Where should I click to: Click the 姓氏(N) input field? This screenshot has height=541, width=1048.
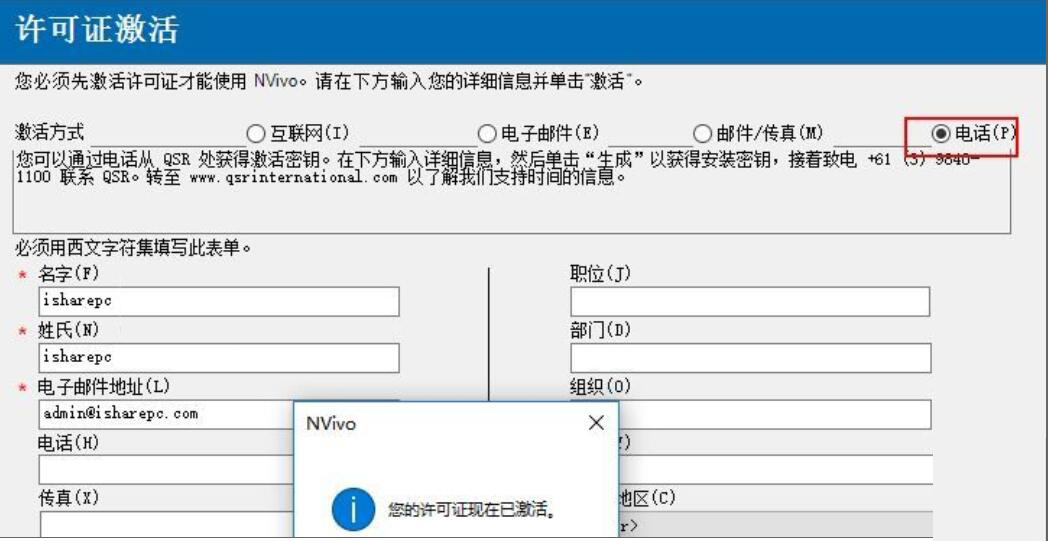coord(219,358)
